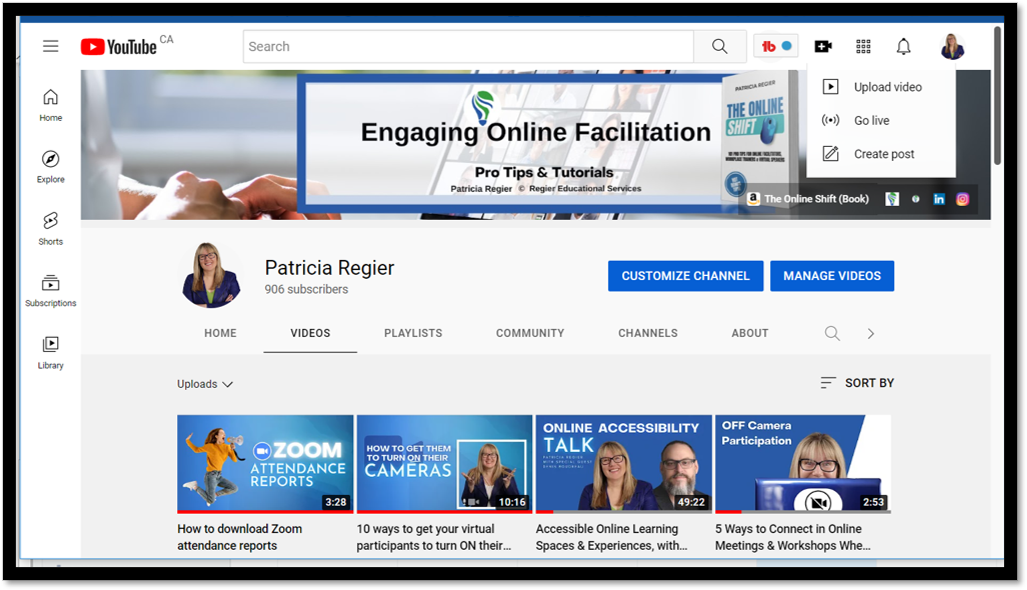This screenshot has height=590, width=1027.
Task: Select Upload video menu entry
Action: 882,87
